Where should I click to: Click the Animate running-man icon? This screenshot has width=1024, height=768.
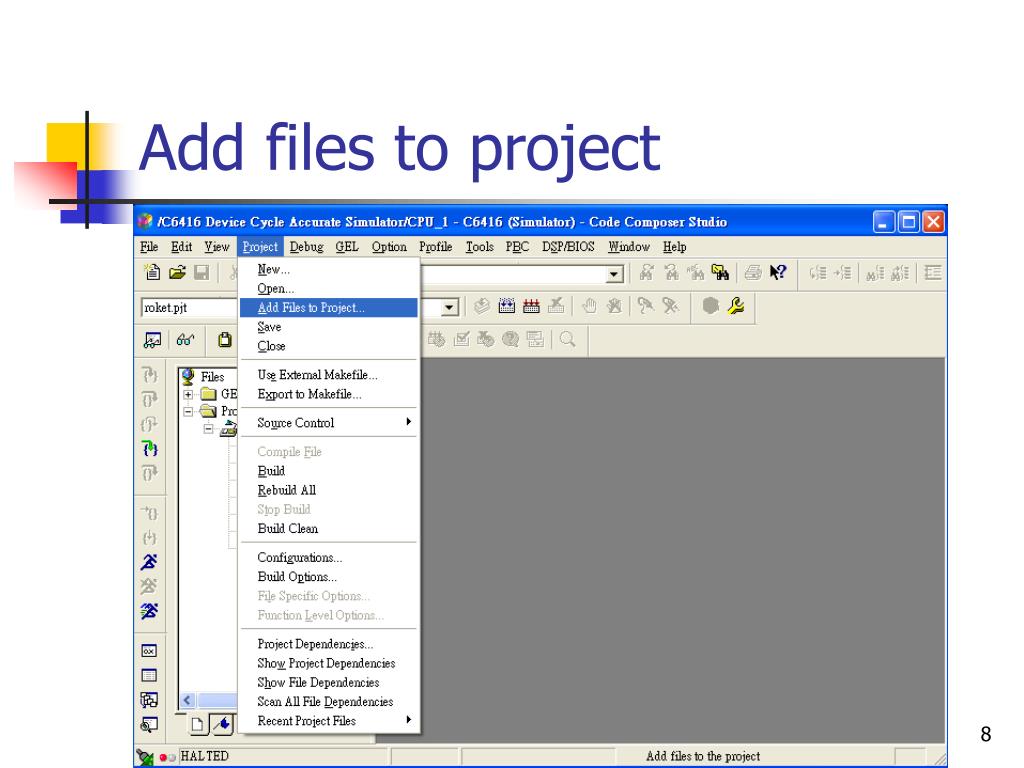(149, 611)
